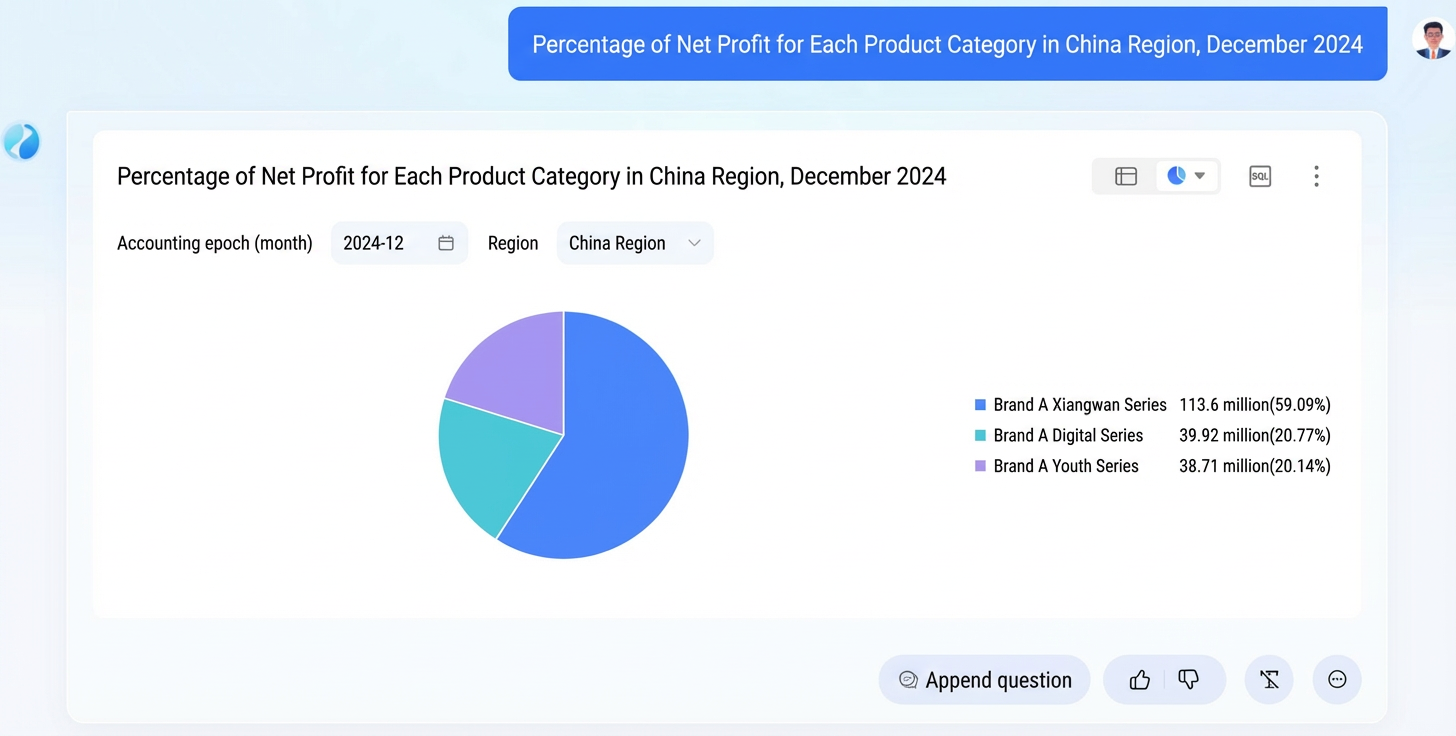The image size is (1456, 736).
Task: Give a thumbs up rating
Action: point(1139,680)
